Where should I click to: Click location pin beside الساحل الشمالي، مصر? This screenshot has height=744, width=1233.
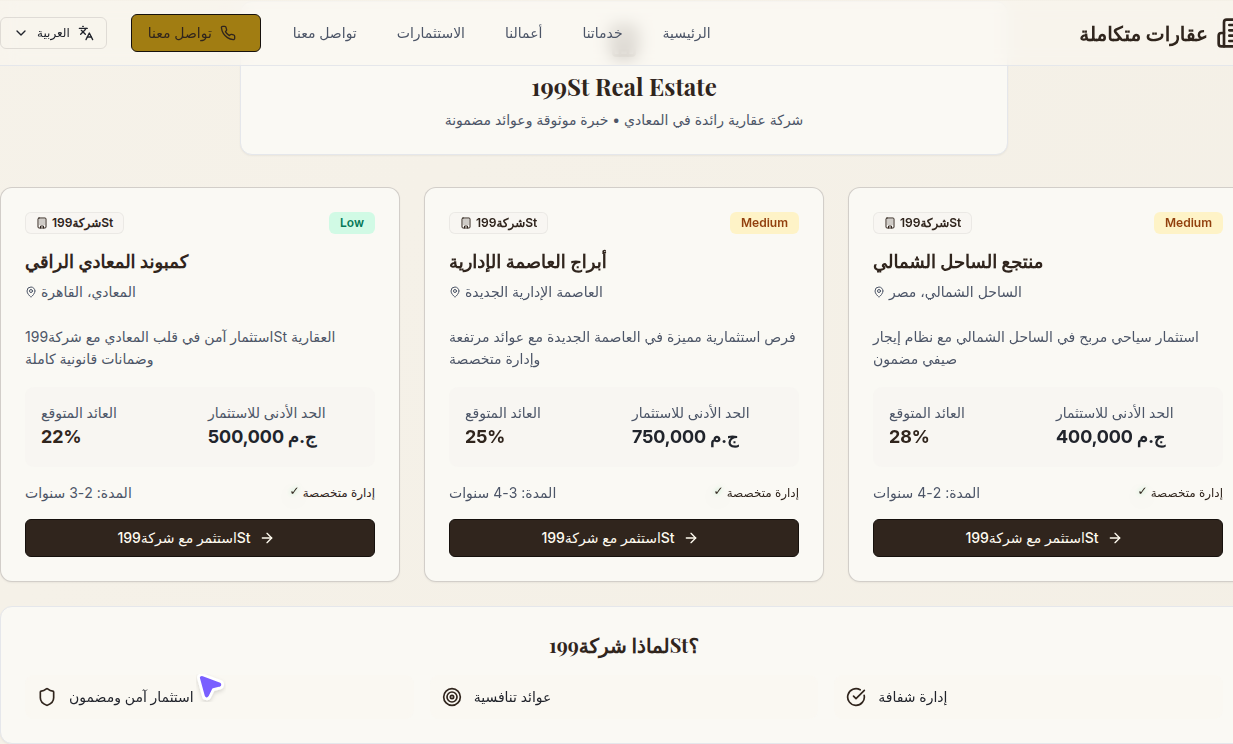[x=879, y=292]
